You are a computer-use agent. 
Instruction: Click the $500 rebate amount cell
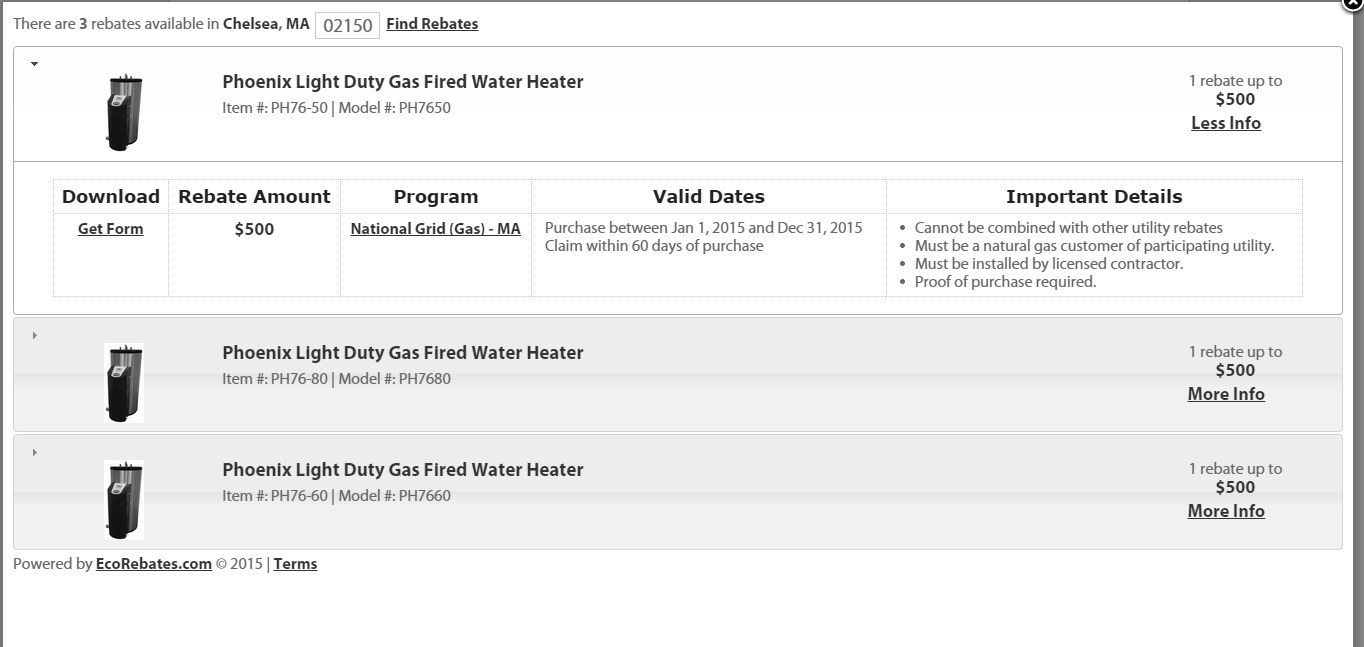(x=254, y=254)
